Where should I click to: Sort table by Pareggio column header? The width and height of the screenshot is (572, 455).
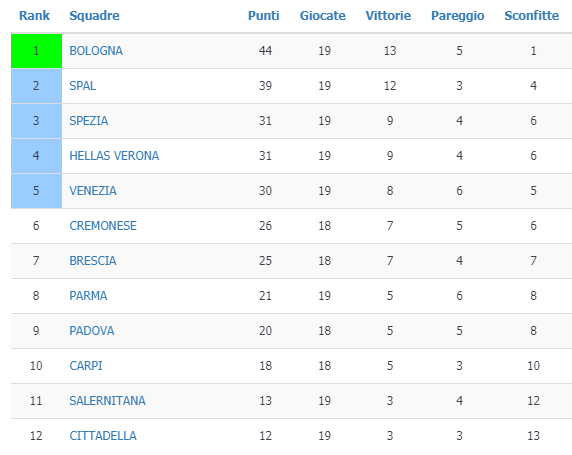click(458, 16)
